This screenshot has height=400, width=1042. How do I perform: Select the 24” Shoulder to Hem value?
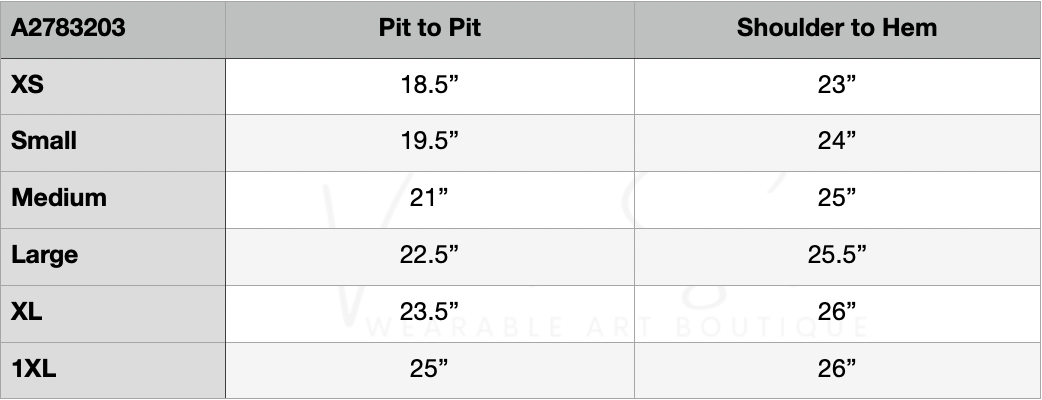point(837,141)
